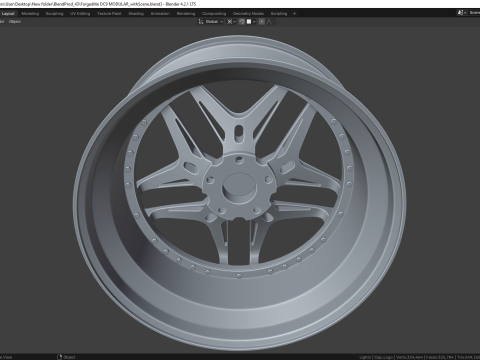Viewport: 480px width, 360px height.
Task: Add a new workspace with plus button
Action: (294, 14)
